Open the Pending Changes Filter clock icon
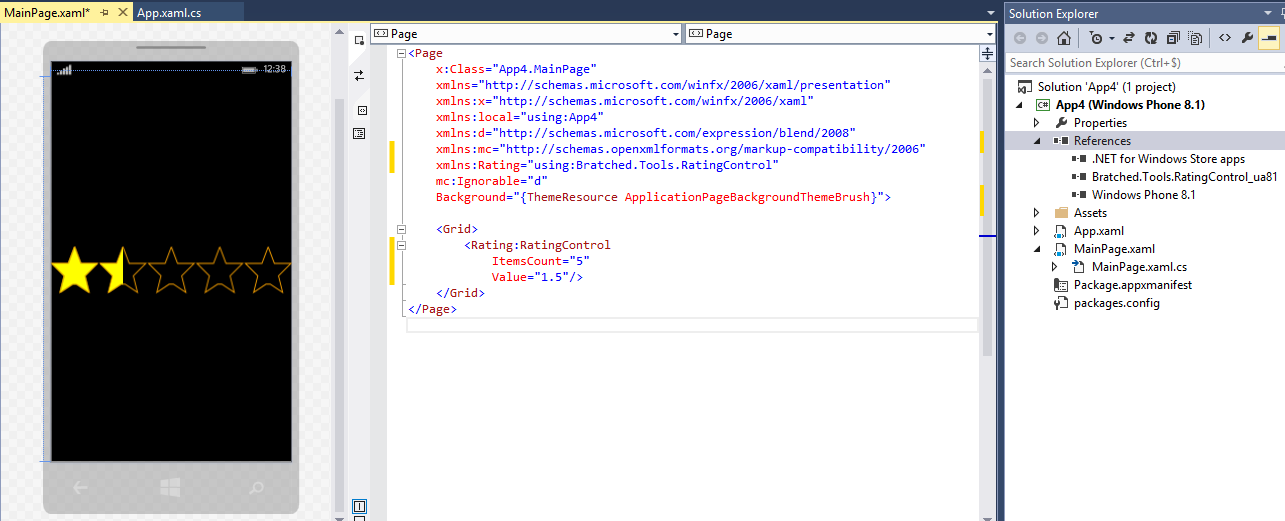 (1096, 38)
